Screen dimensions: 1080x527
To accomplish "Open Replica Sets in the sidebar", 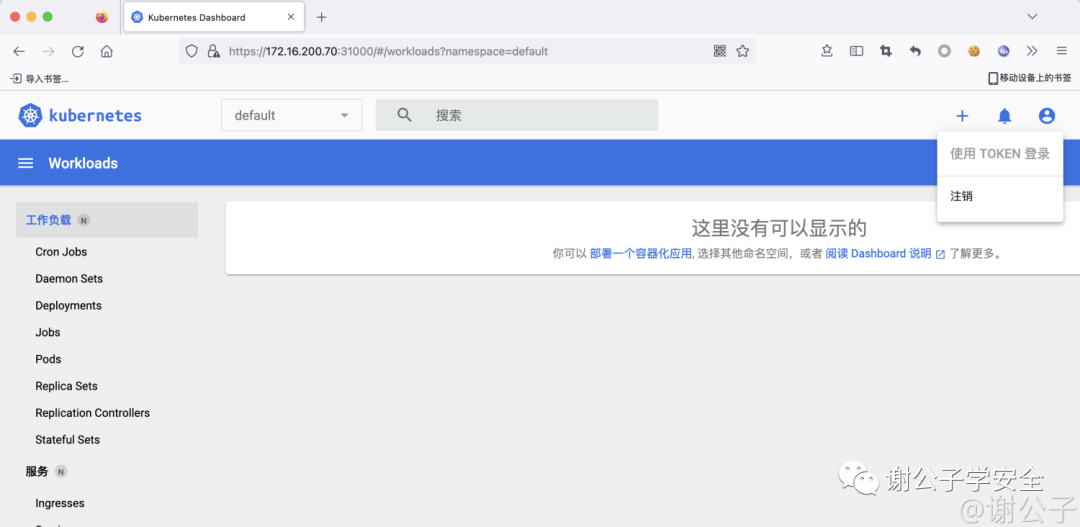I will point(66,386).
